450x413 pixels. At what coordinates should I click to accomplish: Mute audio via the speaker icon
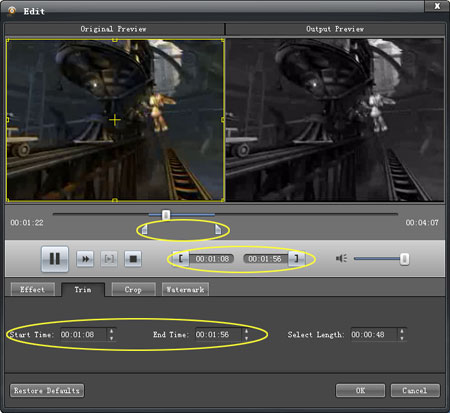pyautogui.click(x=342, y=258)
